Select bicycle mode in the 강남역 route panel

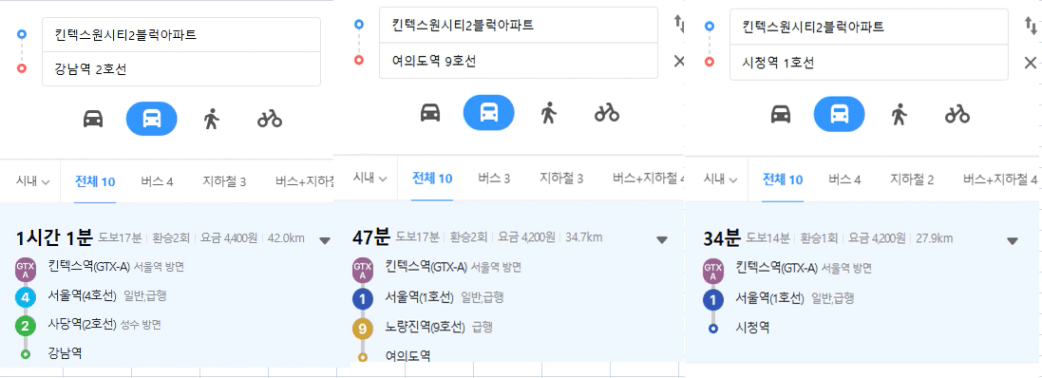click(x=270, y=119)
